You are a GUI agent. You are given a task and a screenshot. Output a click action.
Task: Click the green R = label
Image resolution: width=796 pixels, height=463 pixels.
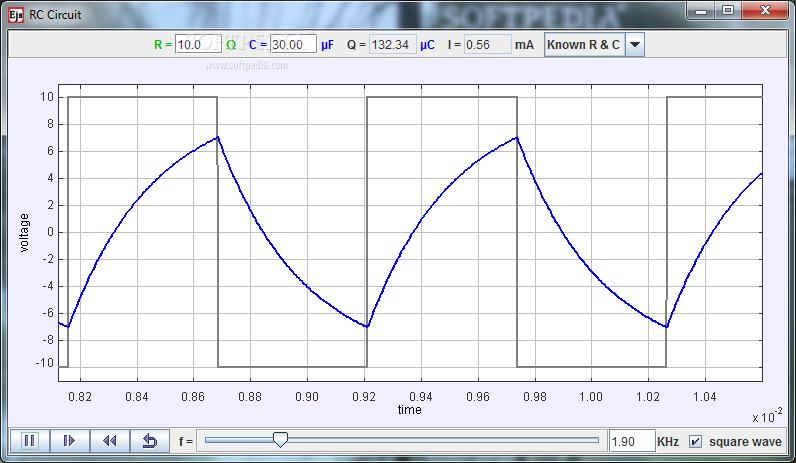point(163,45)
